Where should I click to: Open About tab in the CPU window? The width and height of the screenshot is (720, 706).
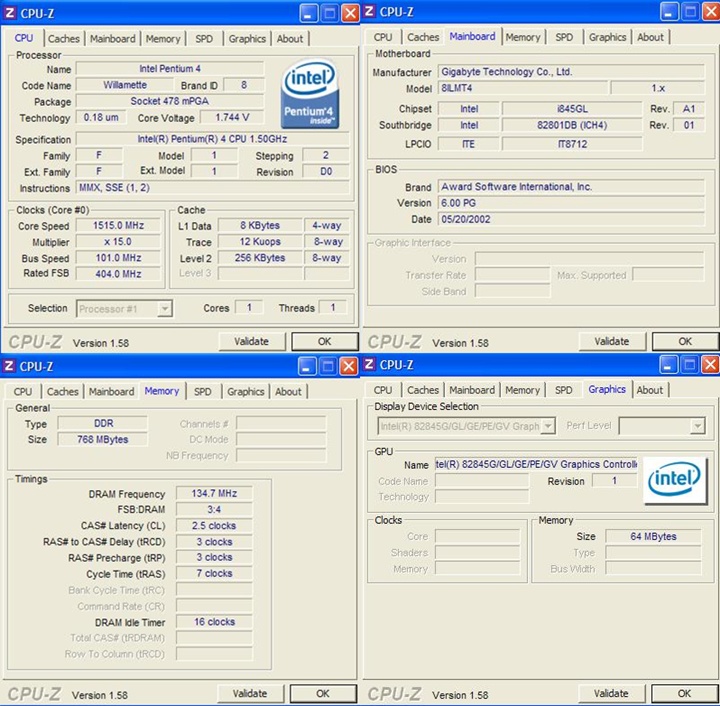pyautogui.click(x=290, y=39)
